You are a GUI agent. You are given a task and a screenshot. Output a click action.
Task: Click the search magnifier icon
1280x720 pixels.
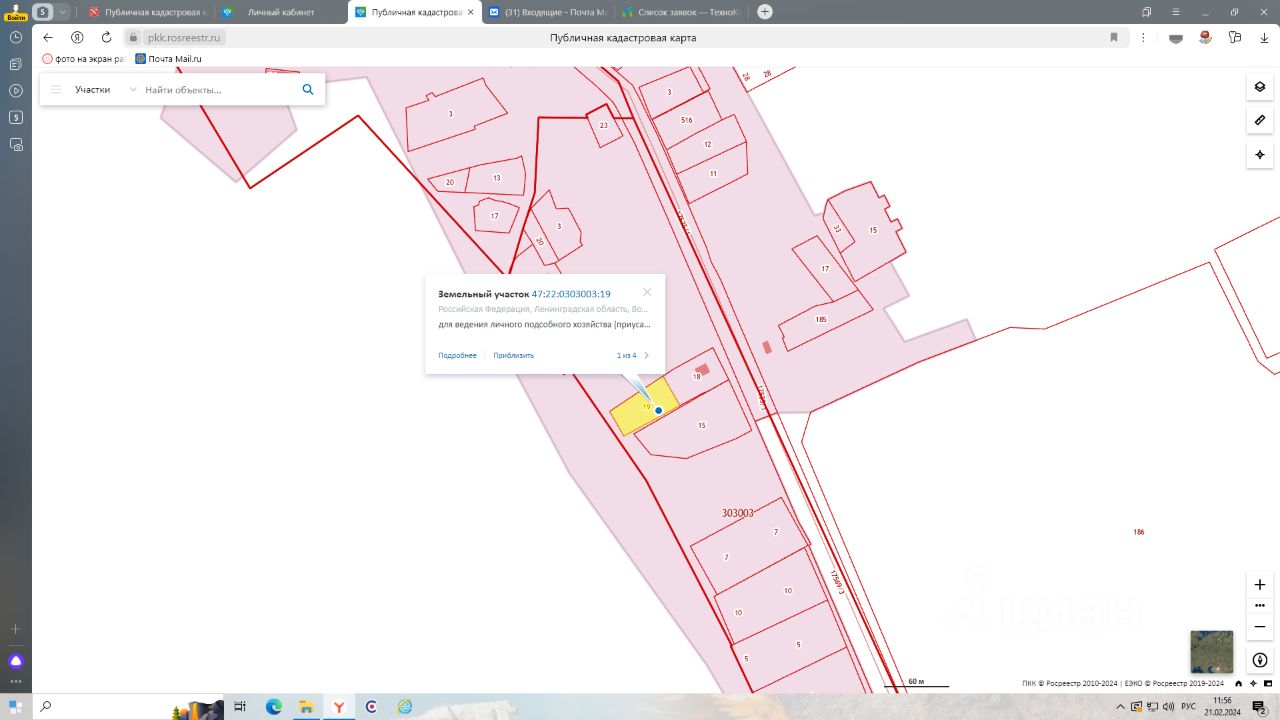point(308,89)
